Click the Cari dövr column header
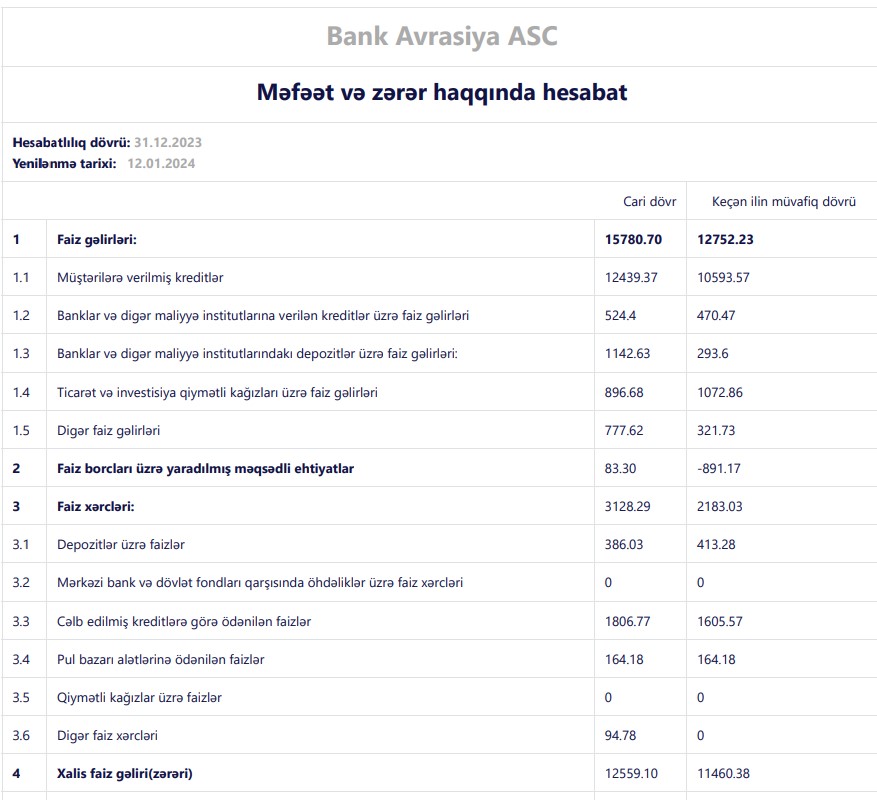Viewport: 877px width, 800px height. coord(649,201)
